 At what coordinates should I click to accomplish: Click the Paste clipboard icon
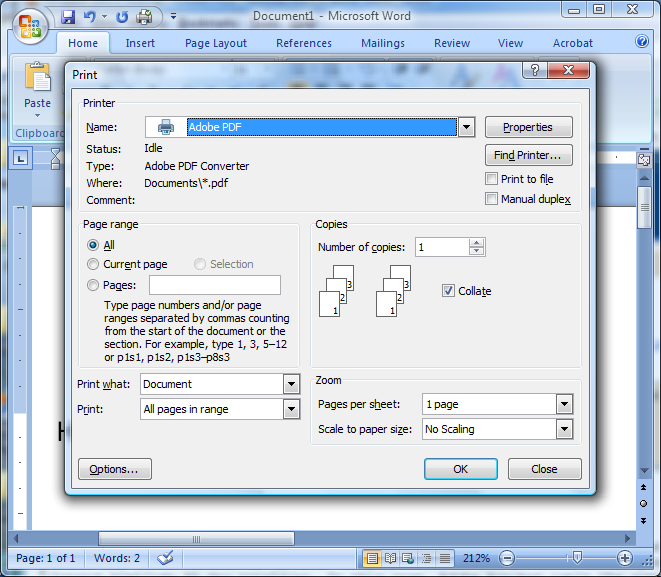pyautogui.click(x=38, y=77)
